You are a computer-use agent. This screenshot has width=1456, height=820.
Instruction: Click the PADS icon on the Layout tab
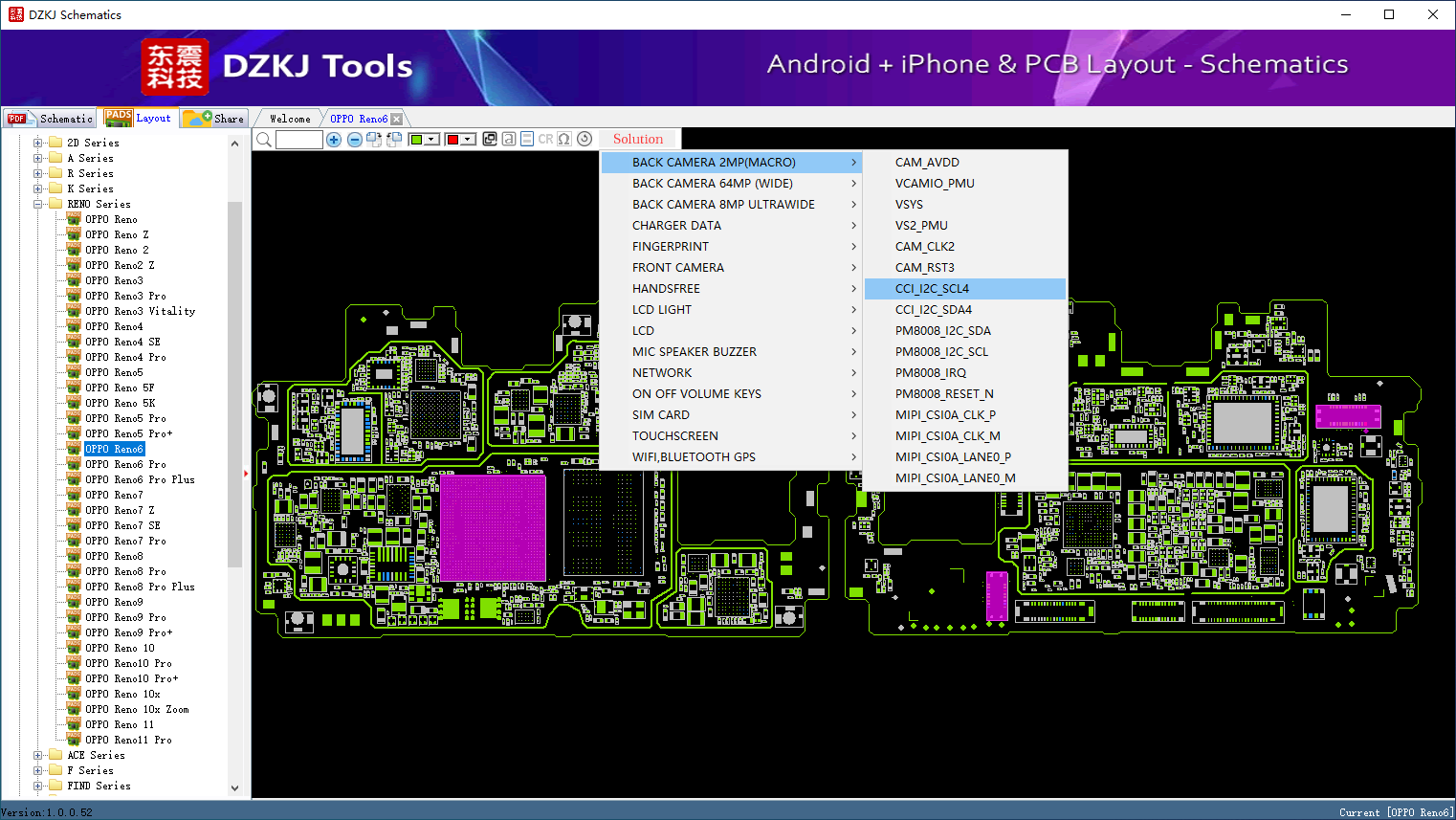pyautogui.click(x=119, y=118)
